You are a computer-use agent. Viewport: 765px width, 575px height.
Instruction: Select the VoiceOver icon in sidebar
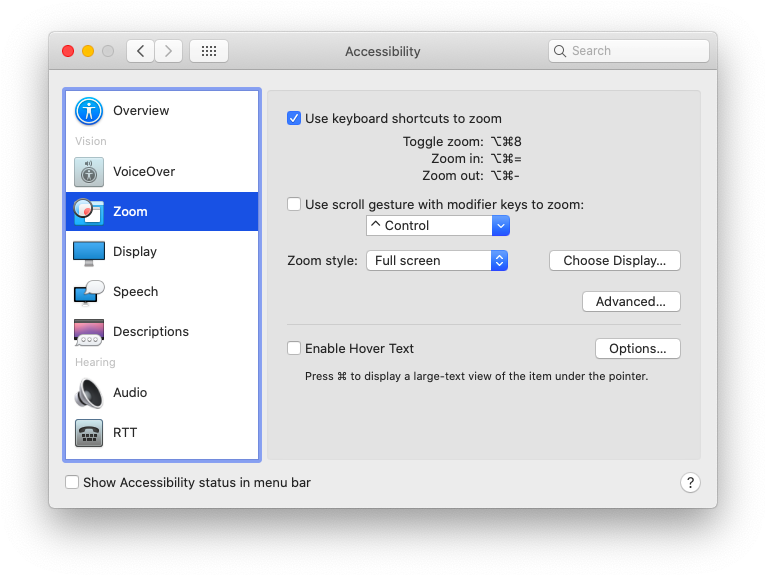(x=89, y=172)
